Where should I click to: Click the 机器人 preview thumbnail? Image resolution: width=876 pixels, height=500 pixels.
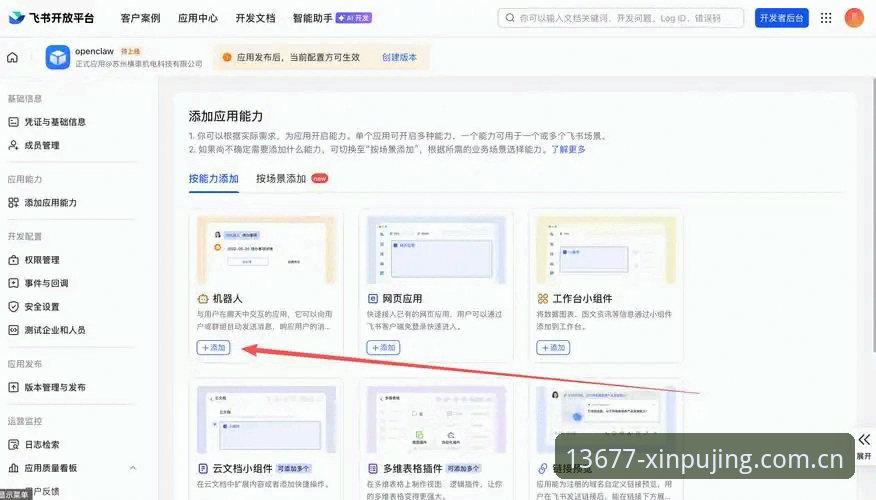click(266, 250)
